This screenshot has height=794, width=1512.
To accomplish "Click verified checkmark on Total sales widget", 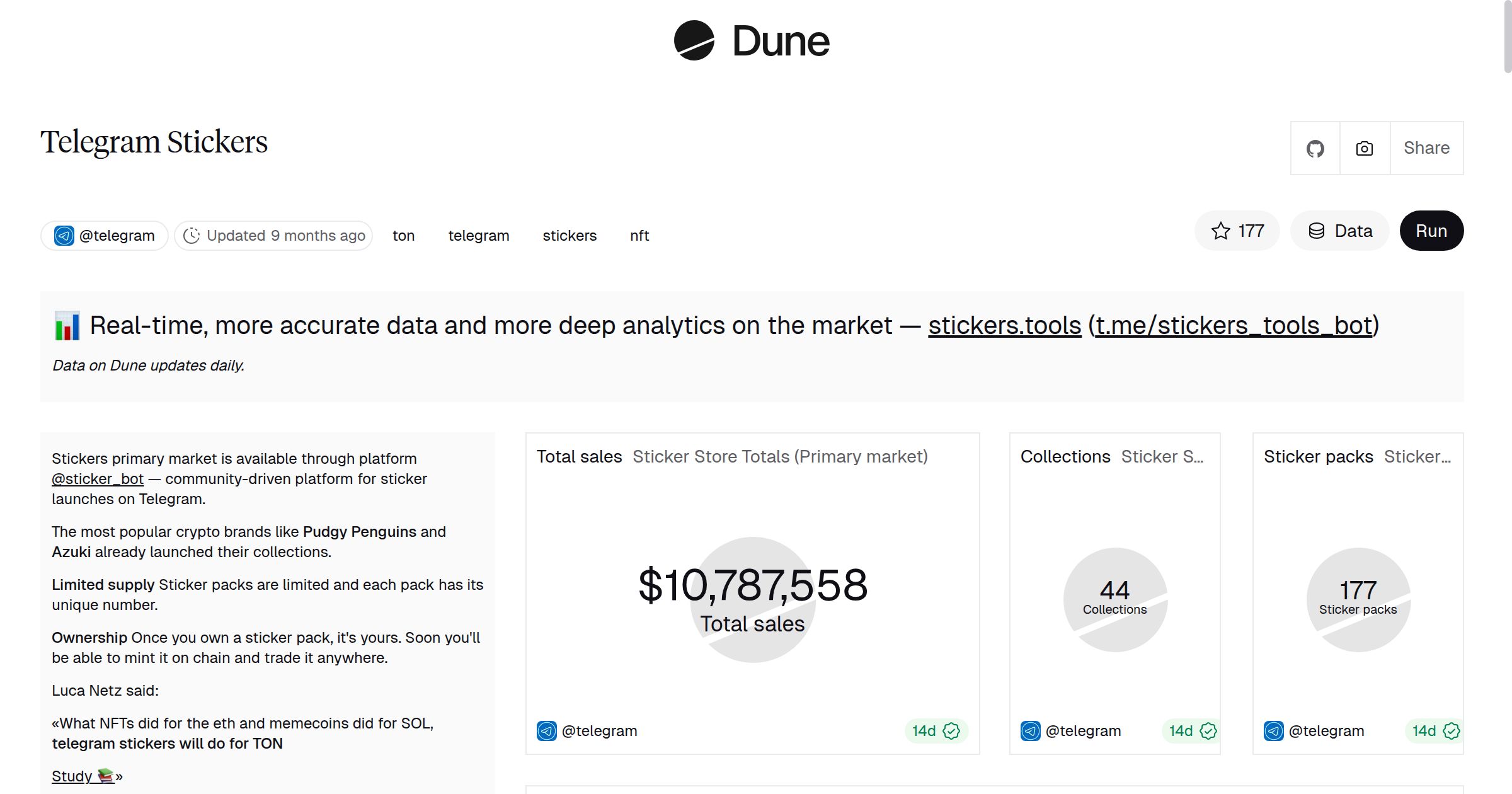I will pyautogui.click(x=951, y=731).
